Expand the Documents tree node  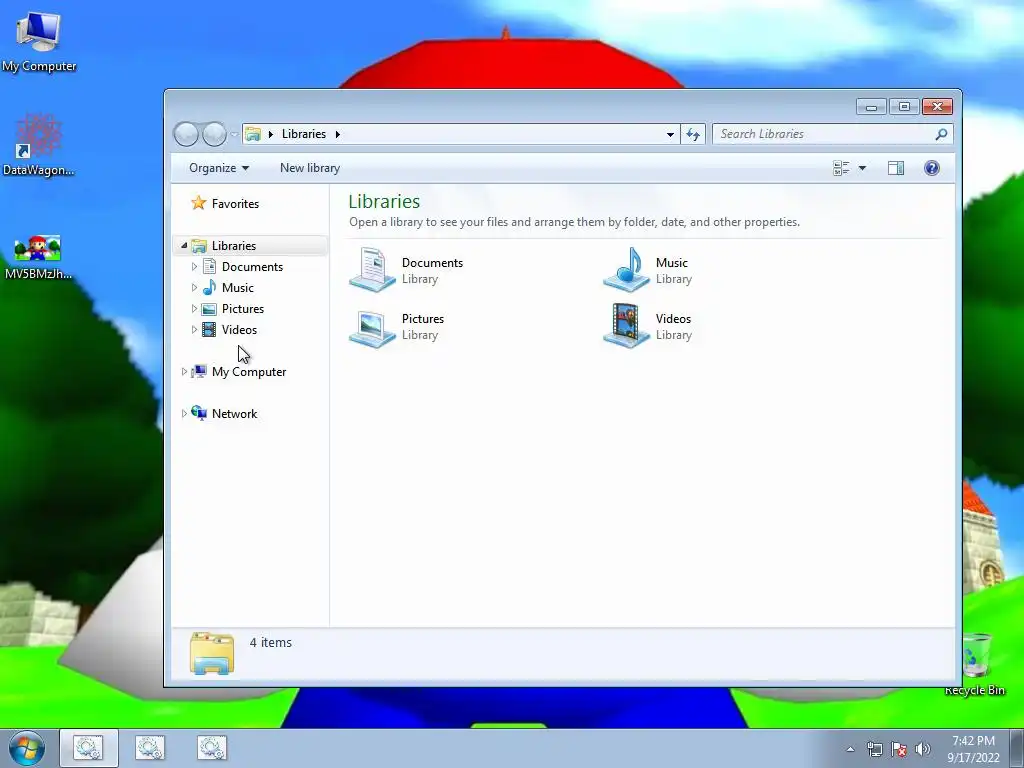point(194,266)
